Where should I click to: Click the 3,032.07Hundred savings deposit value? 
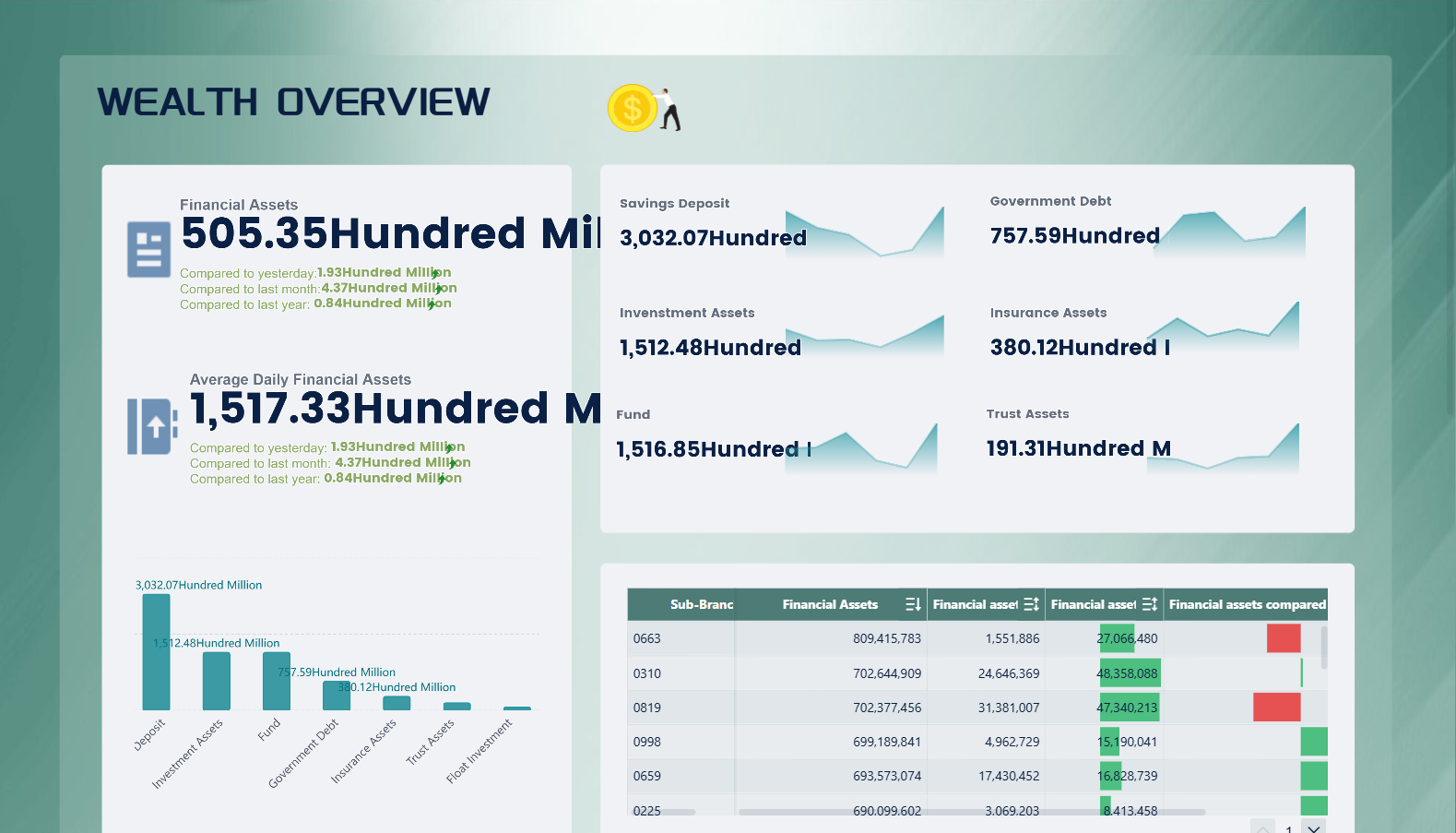(713, 238)
